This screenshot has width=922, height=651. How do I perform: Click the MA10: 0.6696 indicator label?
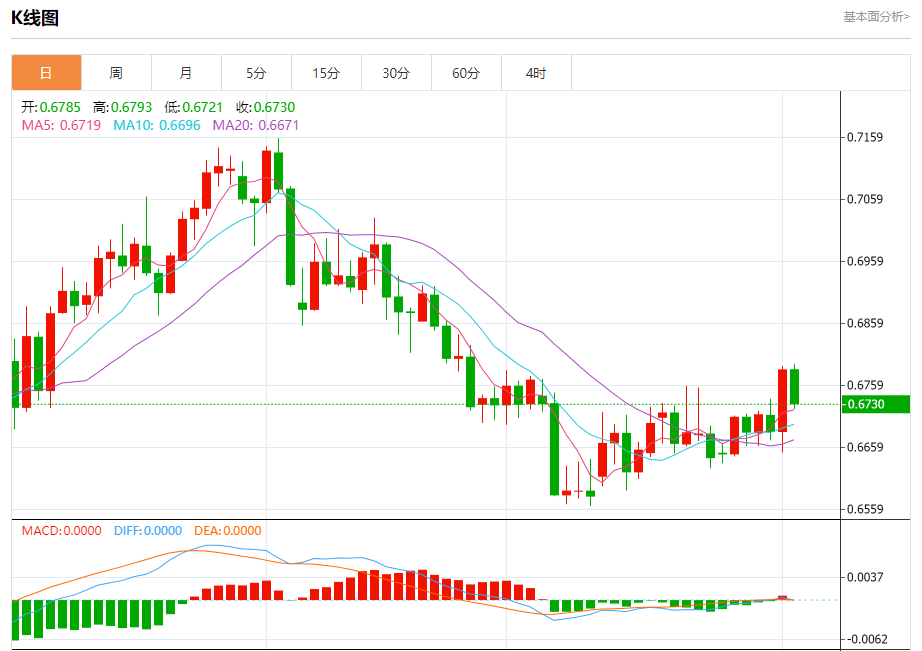click(x=157, y=125)
